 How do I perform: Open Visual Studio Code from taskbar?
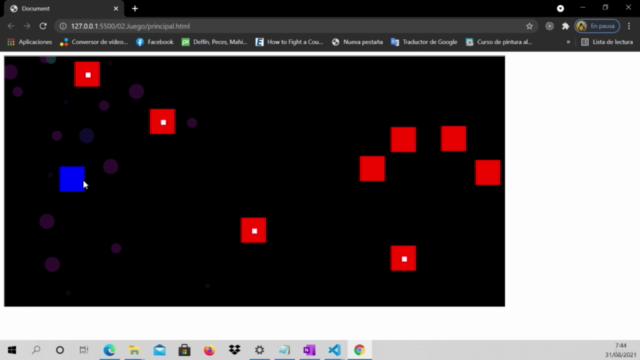[x=334, y=350]
